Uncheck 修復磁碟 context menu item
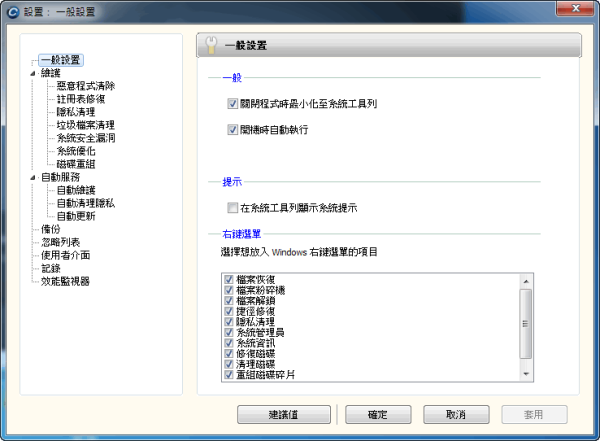 (x=229, y=353)
